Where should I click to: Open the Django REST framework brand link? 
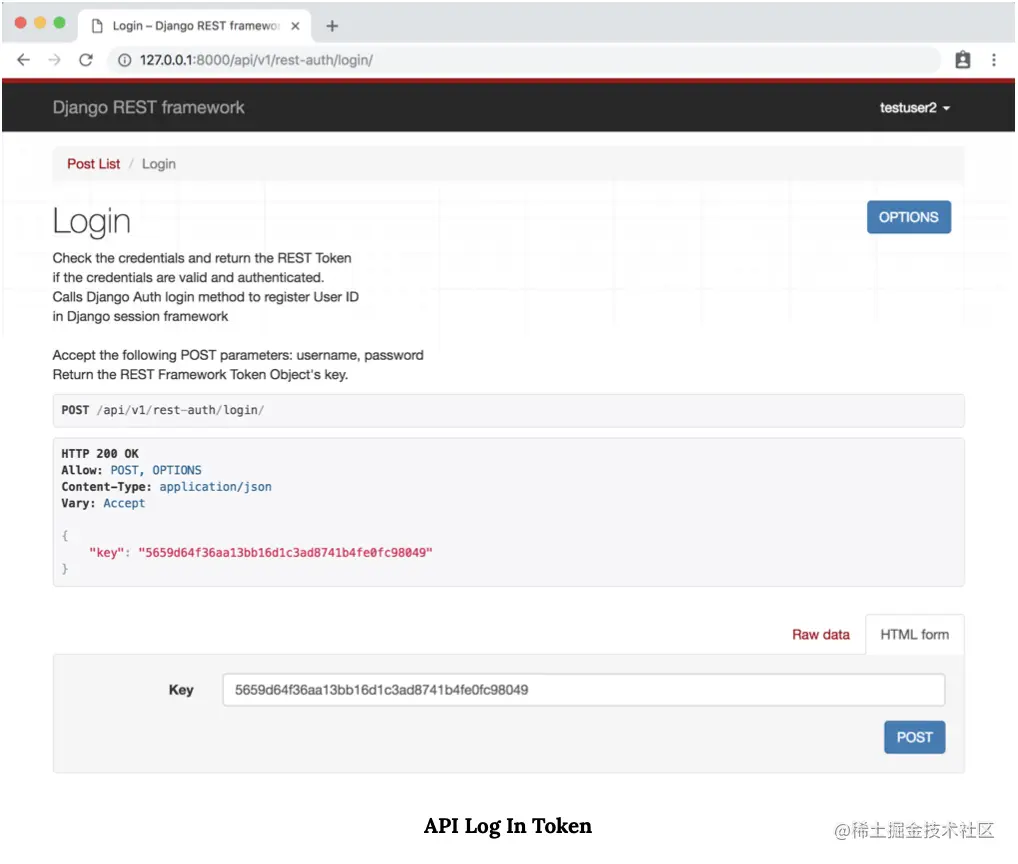point(149,108)
